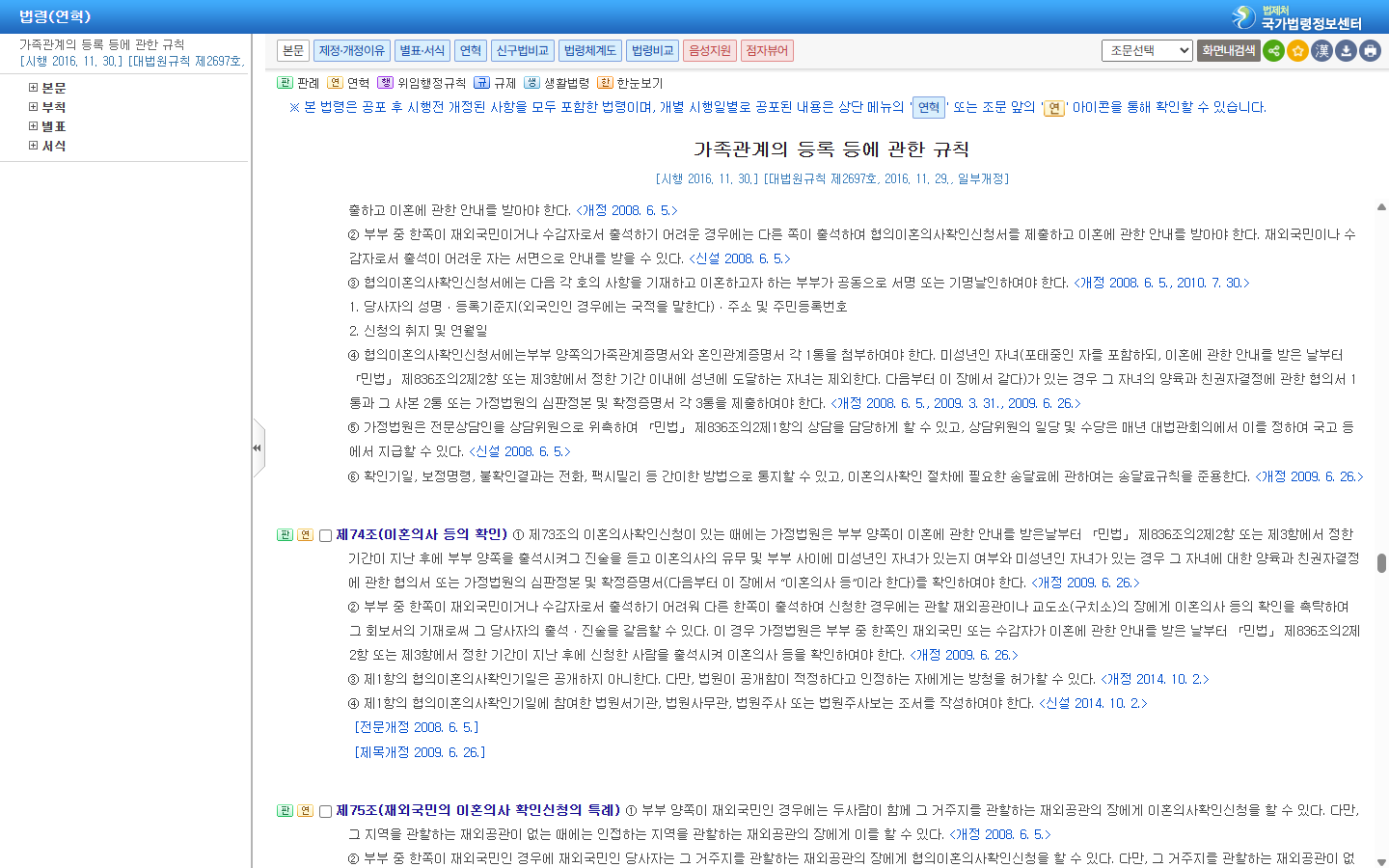Click the 법령체계도 button
The image size is (1389, 868).
click(x=590, y=50)
